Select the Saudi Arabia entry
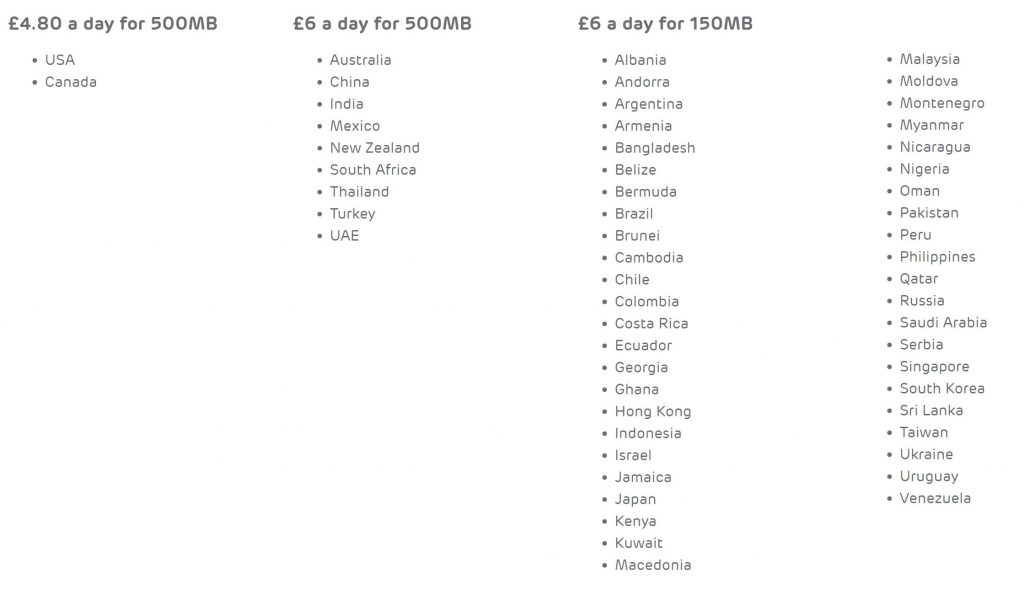 click(943, 322)
